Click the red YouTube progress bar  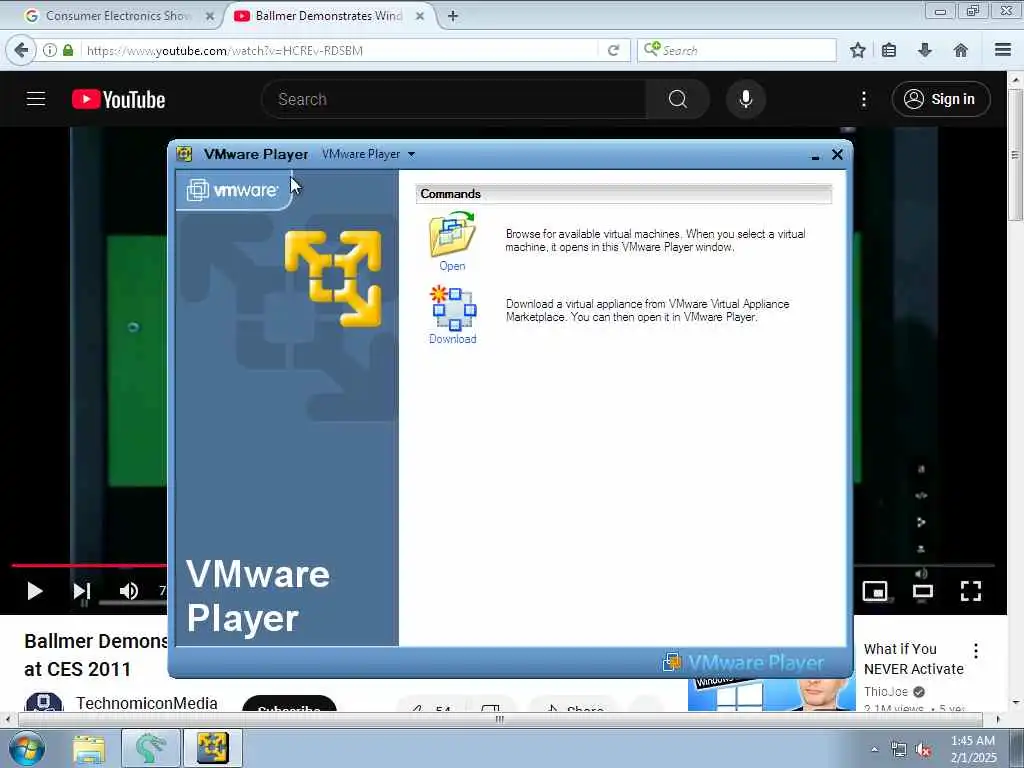coord(89,566)
